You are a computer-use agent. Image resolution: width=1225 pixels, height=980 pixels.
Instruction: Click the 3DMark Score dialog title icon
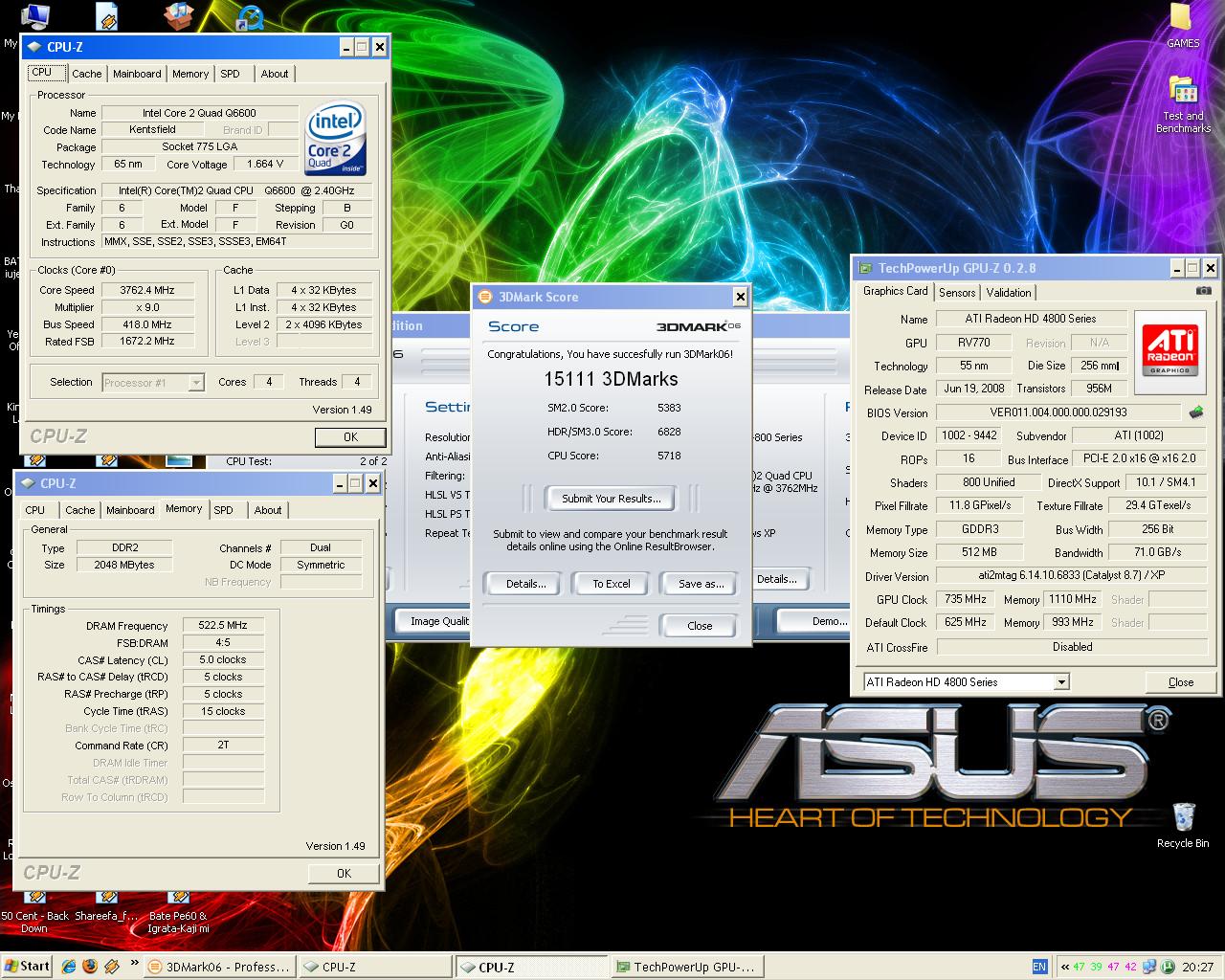(485, 297)
